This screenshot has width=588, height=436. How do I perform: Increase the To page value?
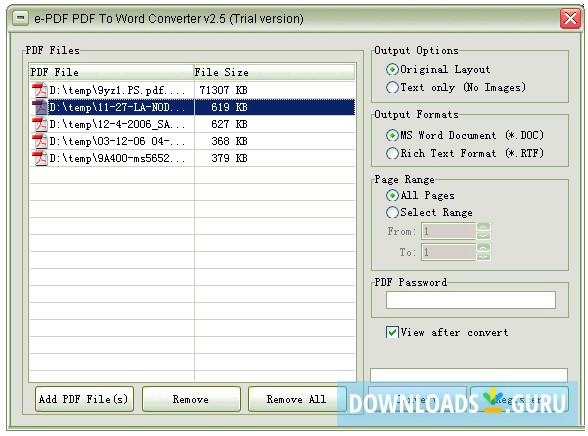483,248
